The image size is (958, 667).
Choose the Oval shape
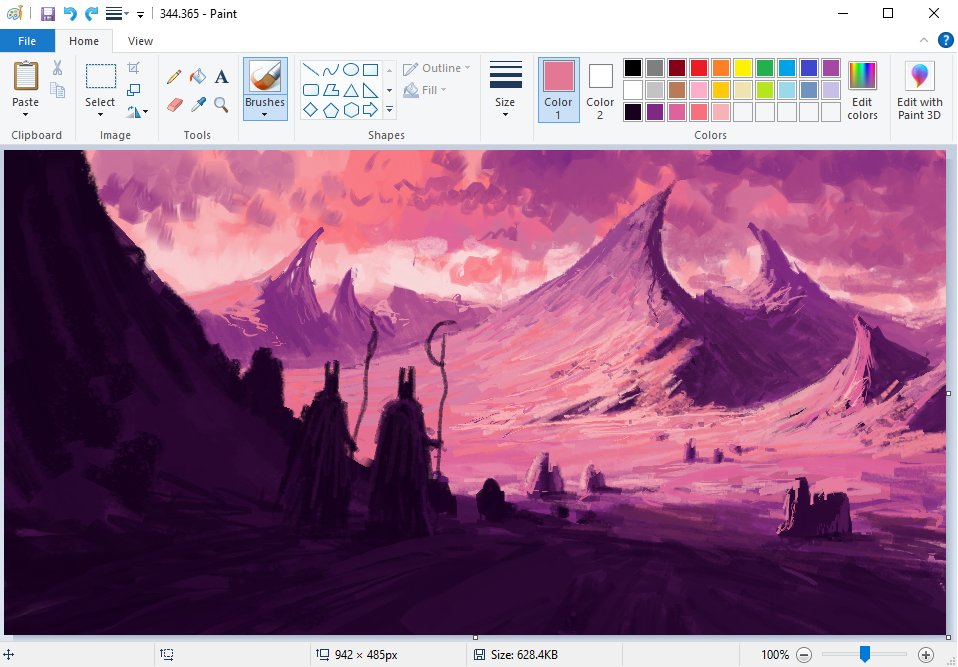[351, 70]
